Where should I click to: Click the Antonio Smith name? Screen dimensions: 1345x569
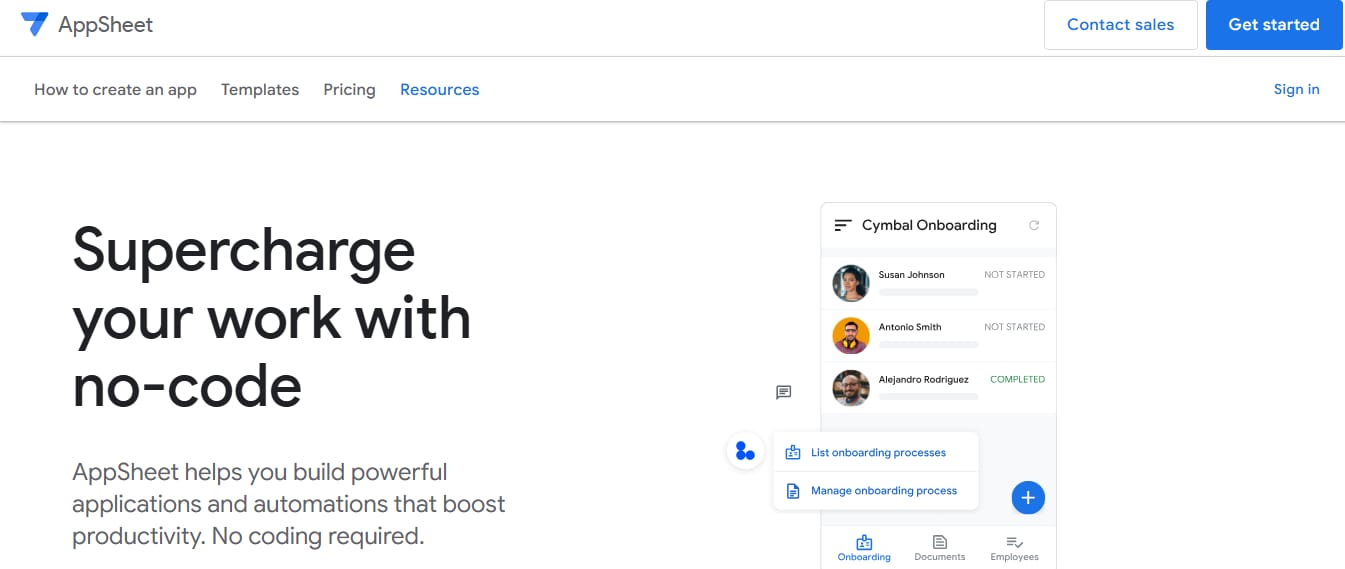[x=909, y=327]
